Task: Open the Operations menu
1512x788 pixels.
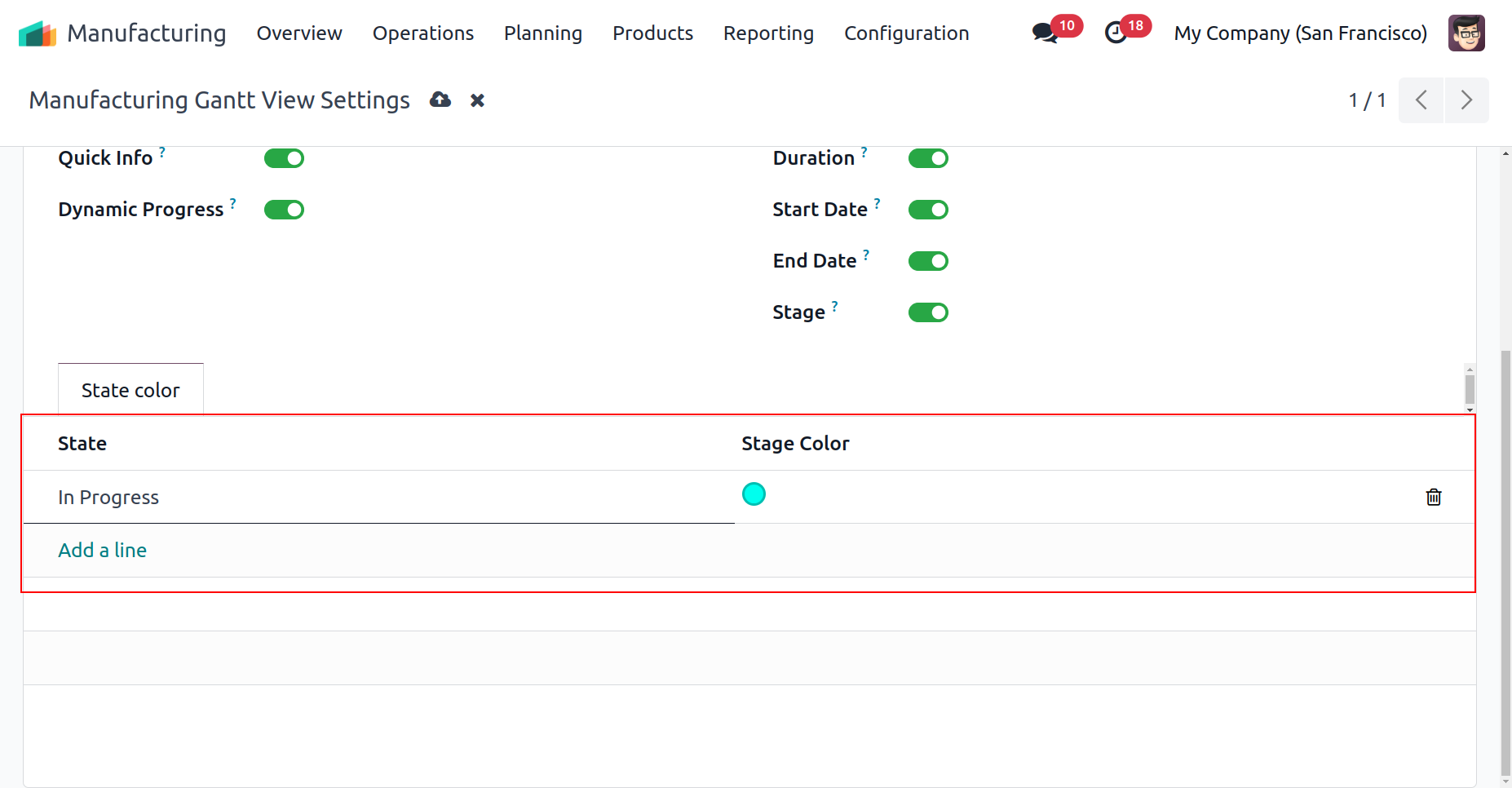Action: 422,33
